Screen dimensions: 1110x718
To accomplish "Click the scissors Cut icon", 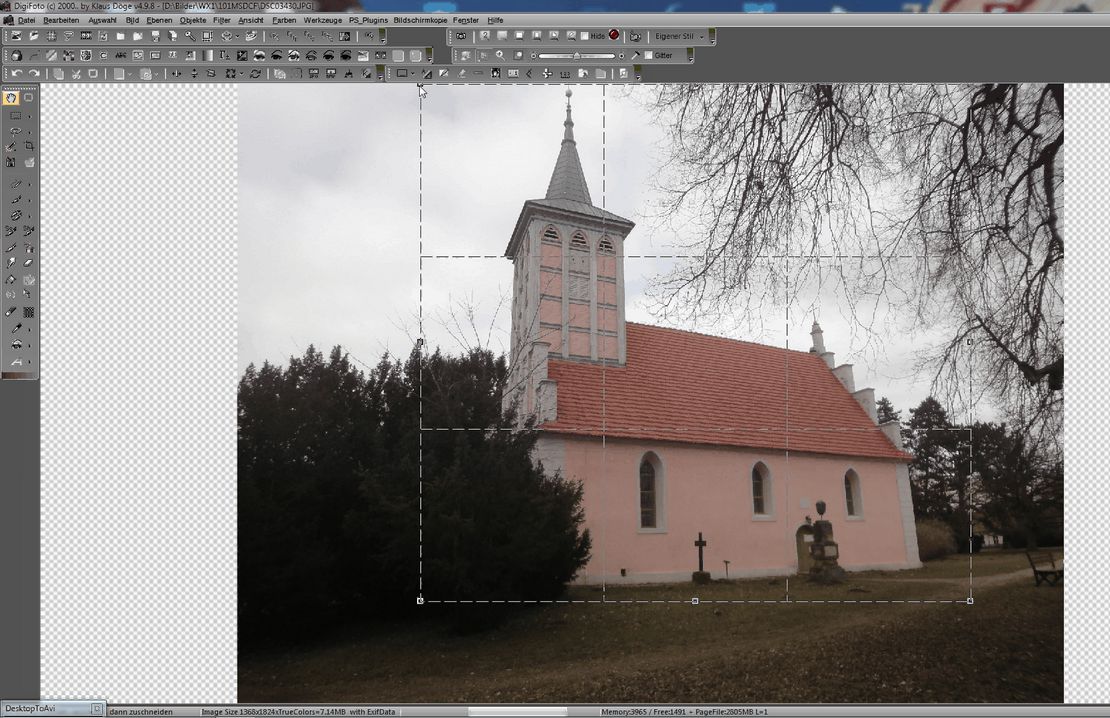I will (76, 74).
